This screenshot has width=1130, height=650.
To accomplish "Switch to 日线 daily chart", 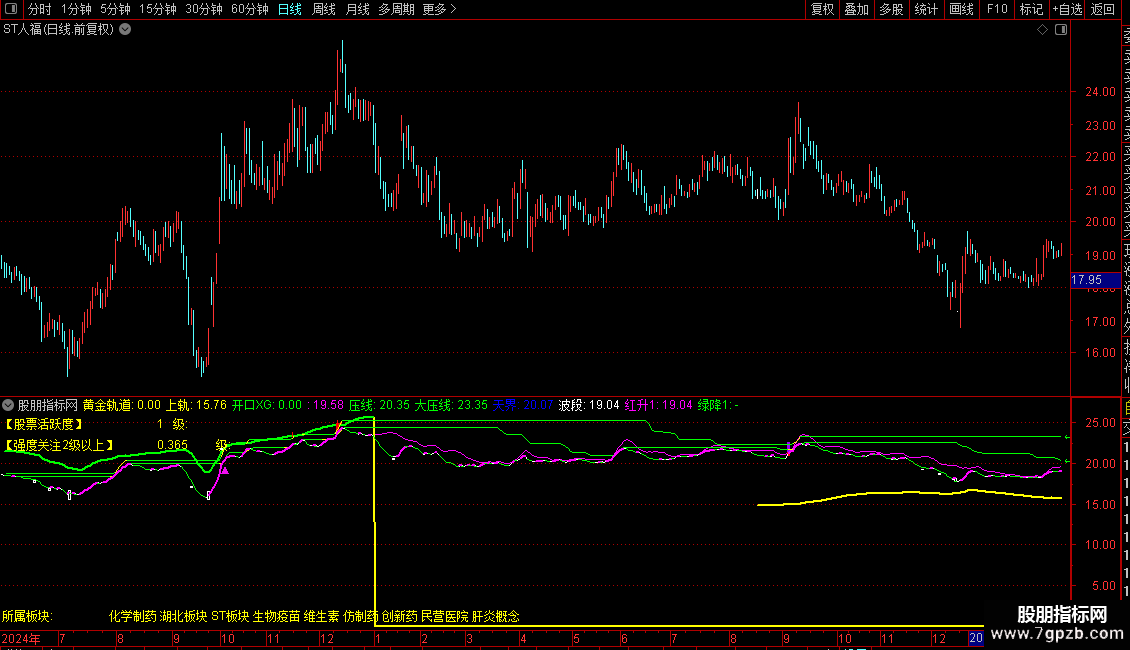I will point(289,9).
